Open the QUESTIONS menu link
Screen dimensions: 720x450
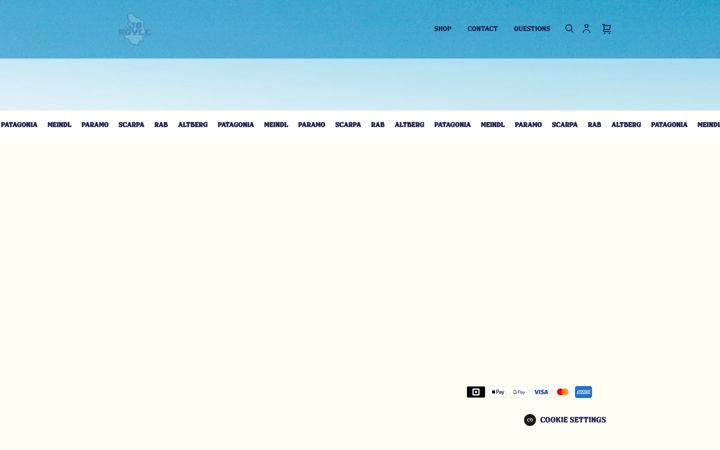(x=532, y=28)
